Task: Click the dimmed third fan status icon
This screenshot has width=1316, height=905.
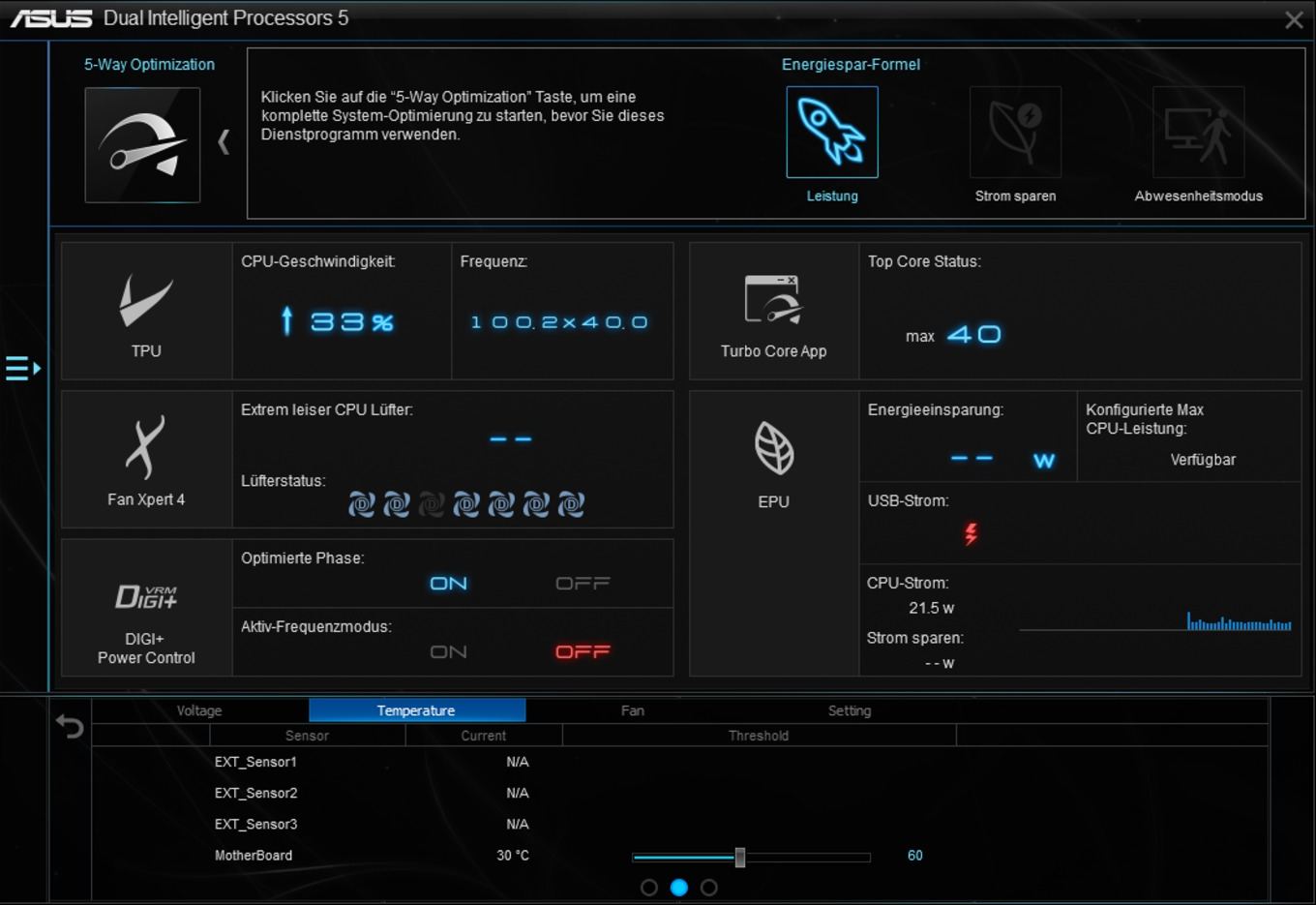Action: 432,504
